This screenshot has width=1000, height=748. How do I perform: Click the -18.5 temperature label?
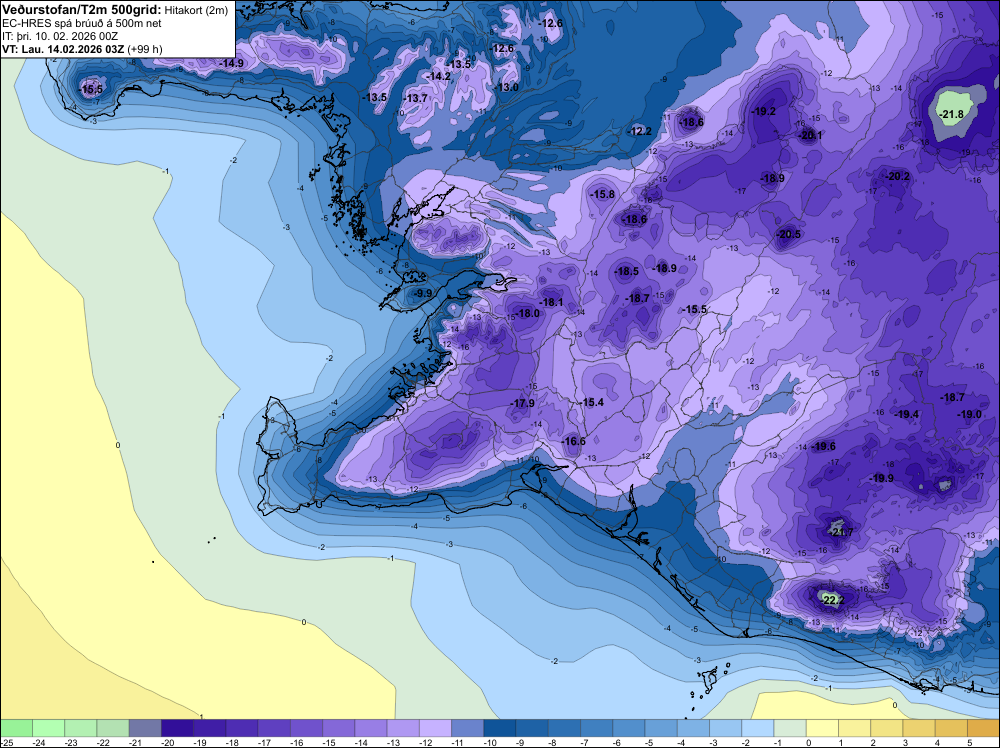627,271
